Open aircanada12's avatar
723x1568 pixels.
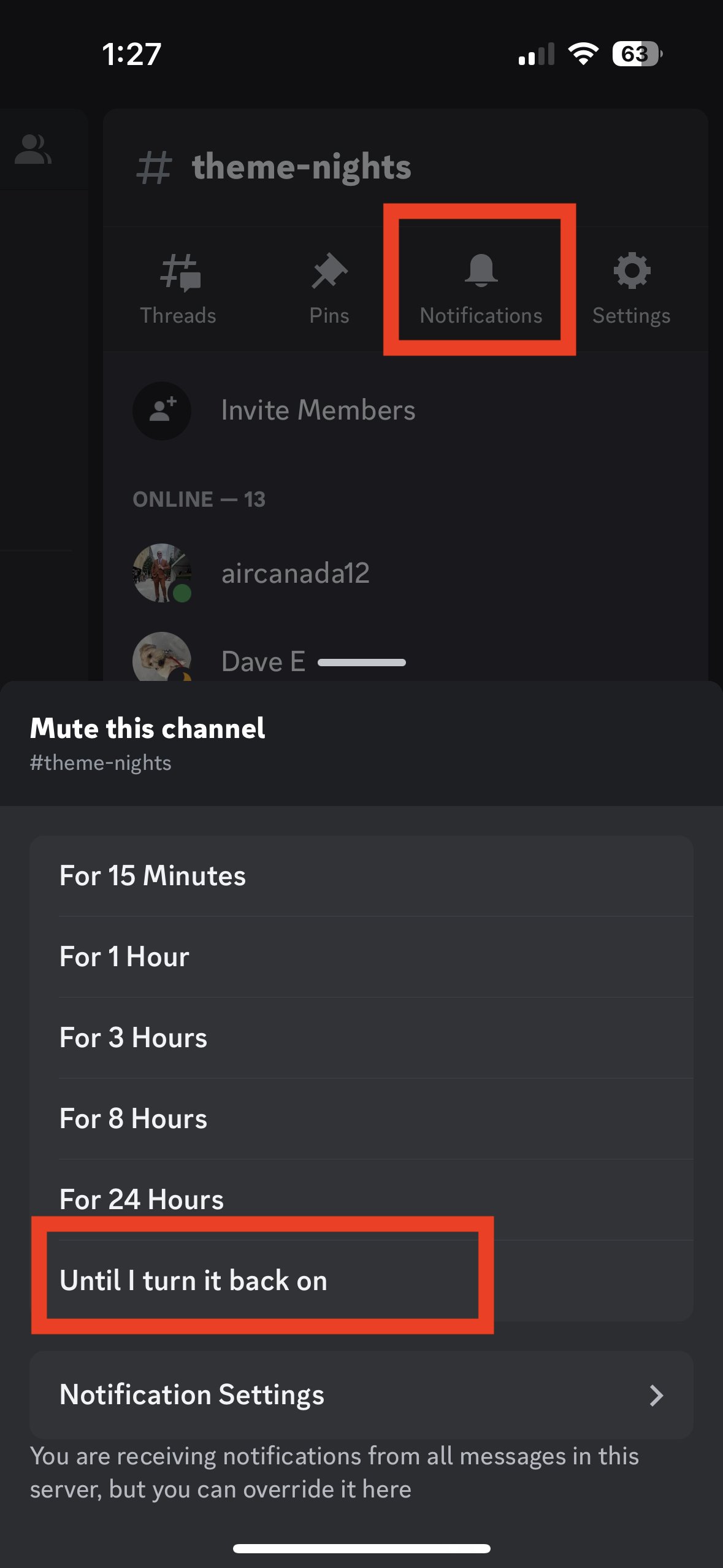pyautogui.click(x=162, y=572)
